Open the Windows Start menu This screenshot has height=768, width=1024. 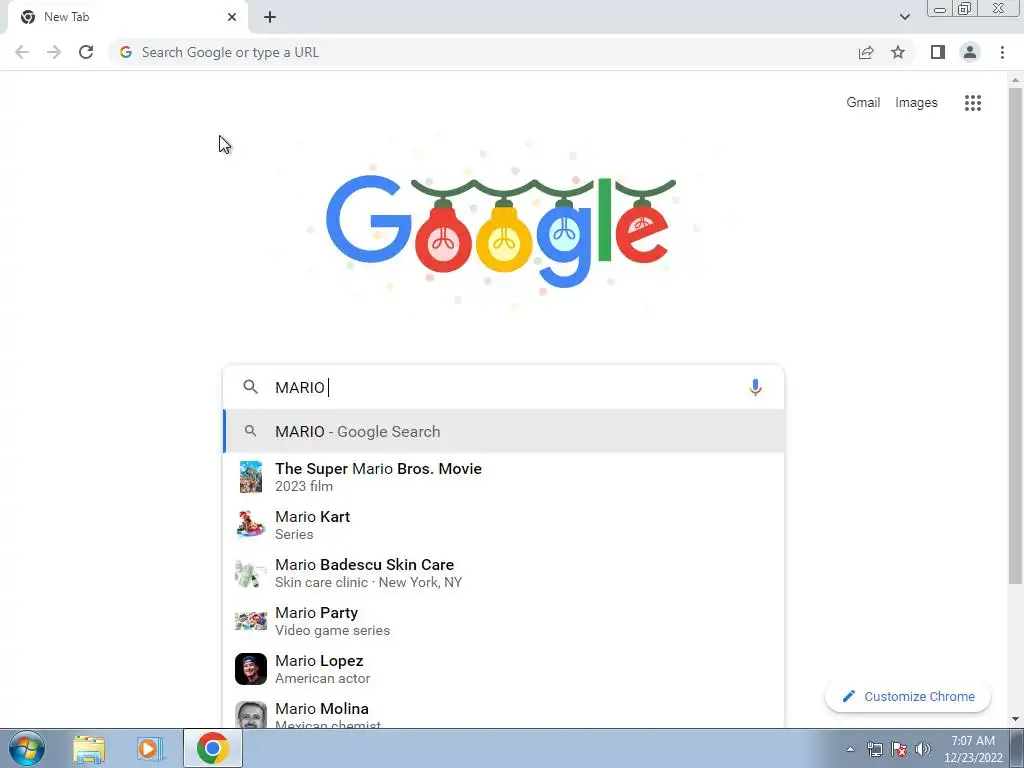pos(27,748)
